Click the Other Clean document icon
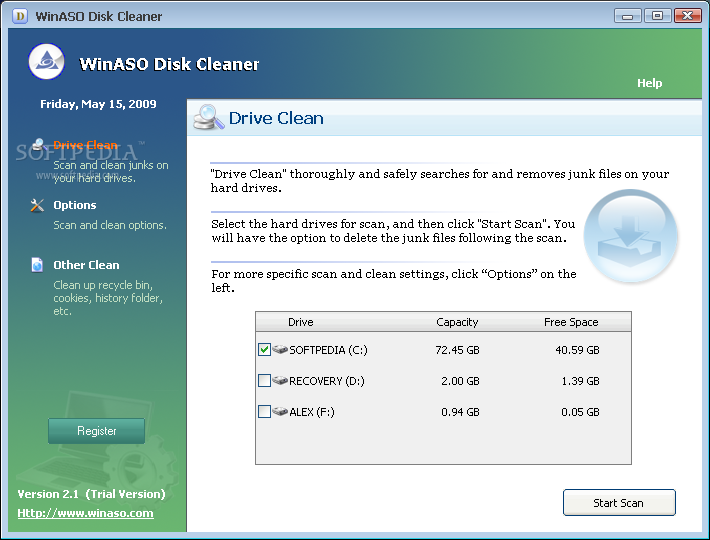The height and width of the screenshot is (540, 710). coord(37,265)
